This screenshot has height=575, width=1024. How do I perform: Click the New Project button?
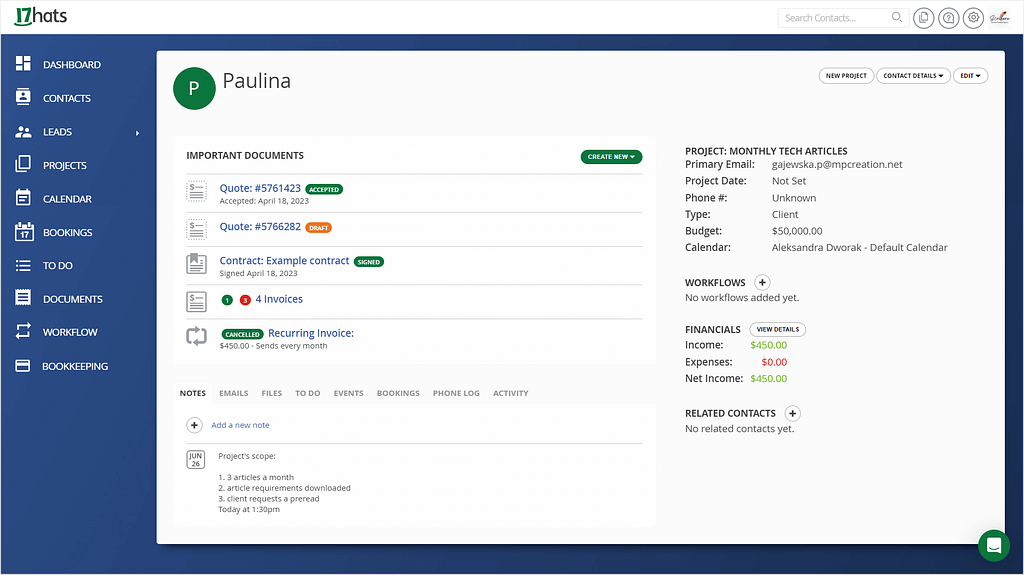point(846,76)
